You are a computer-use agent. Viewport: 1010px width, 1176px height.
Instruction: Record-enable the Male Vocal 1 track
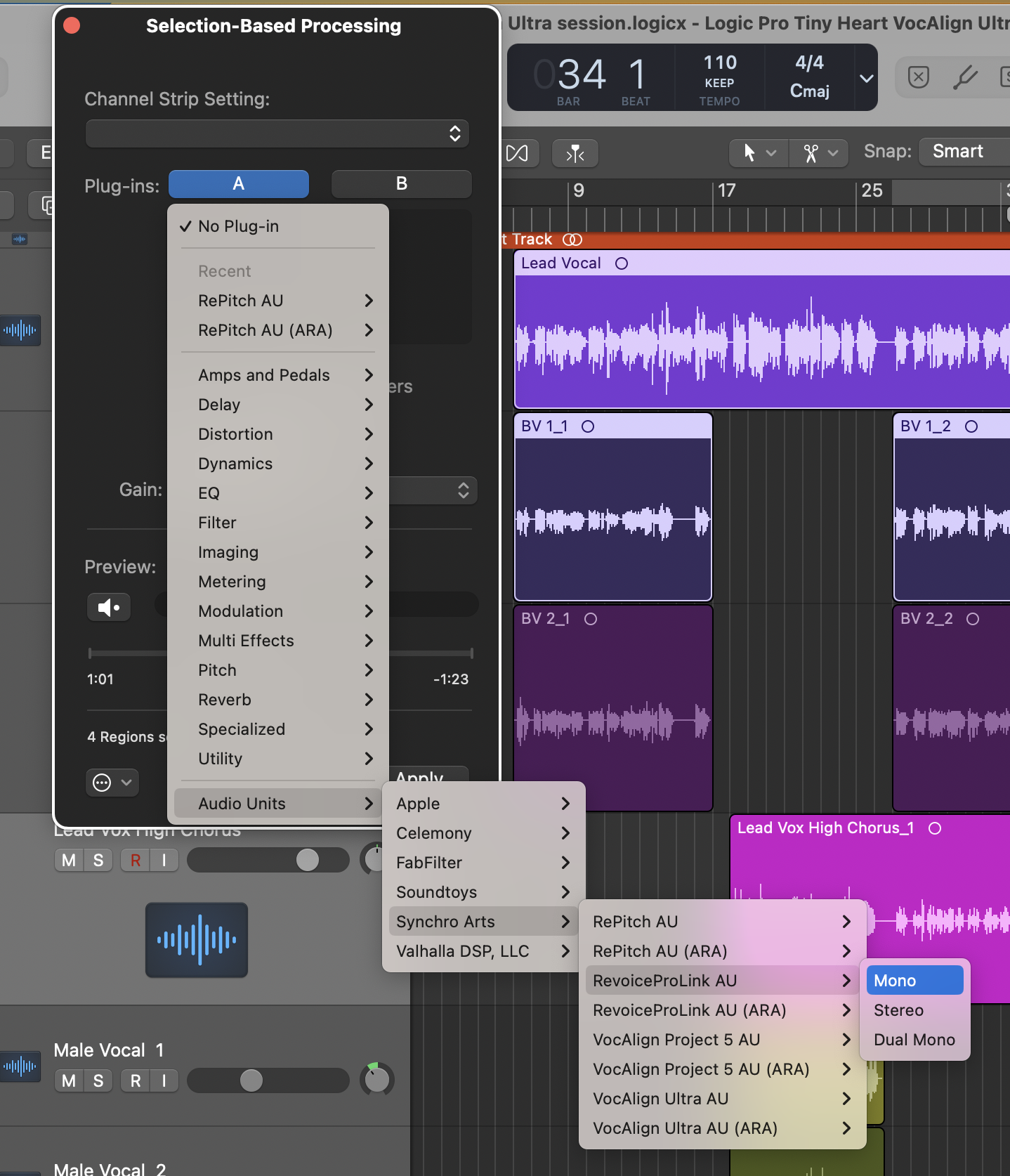[136, 1080]
